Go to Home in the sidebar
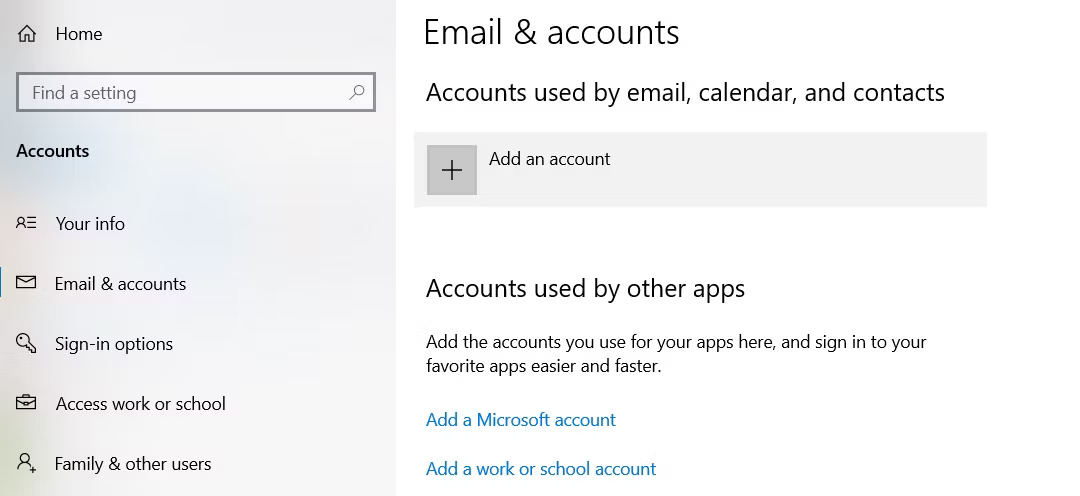The height and width of the screenshot is (496, 1080). coord(79,34)
